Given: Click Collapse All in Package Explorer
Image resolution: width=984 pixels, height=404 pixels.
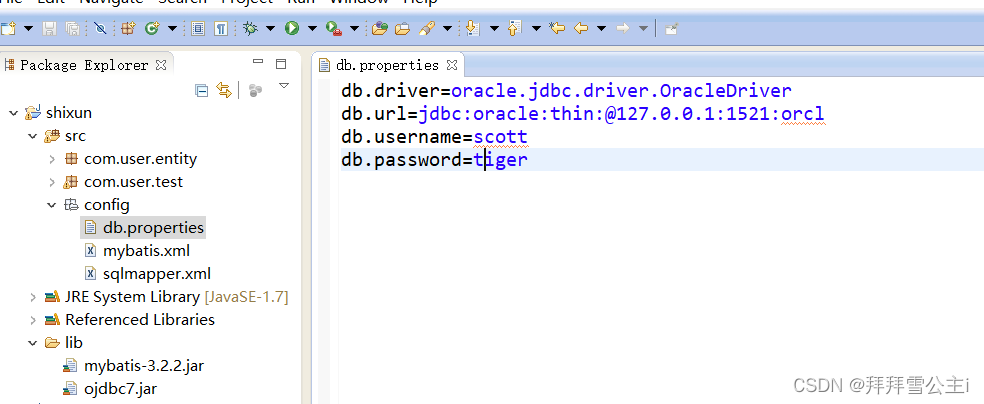Looking at the screenshot, I should click(202, 91).
